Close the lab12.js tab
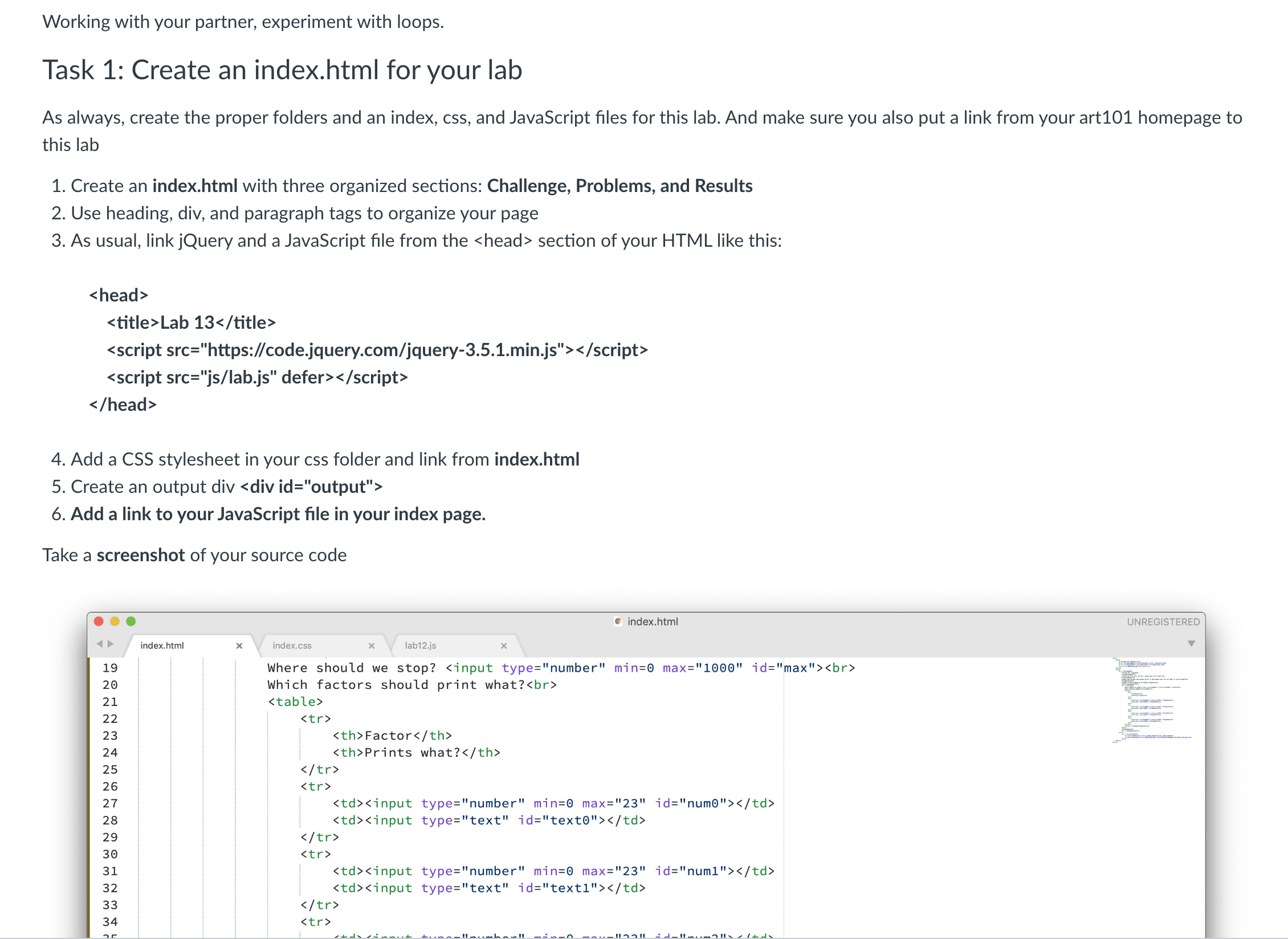This screenshot has width=1288, height=939. [x=504, y=645]
